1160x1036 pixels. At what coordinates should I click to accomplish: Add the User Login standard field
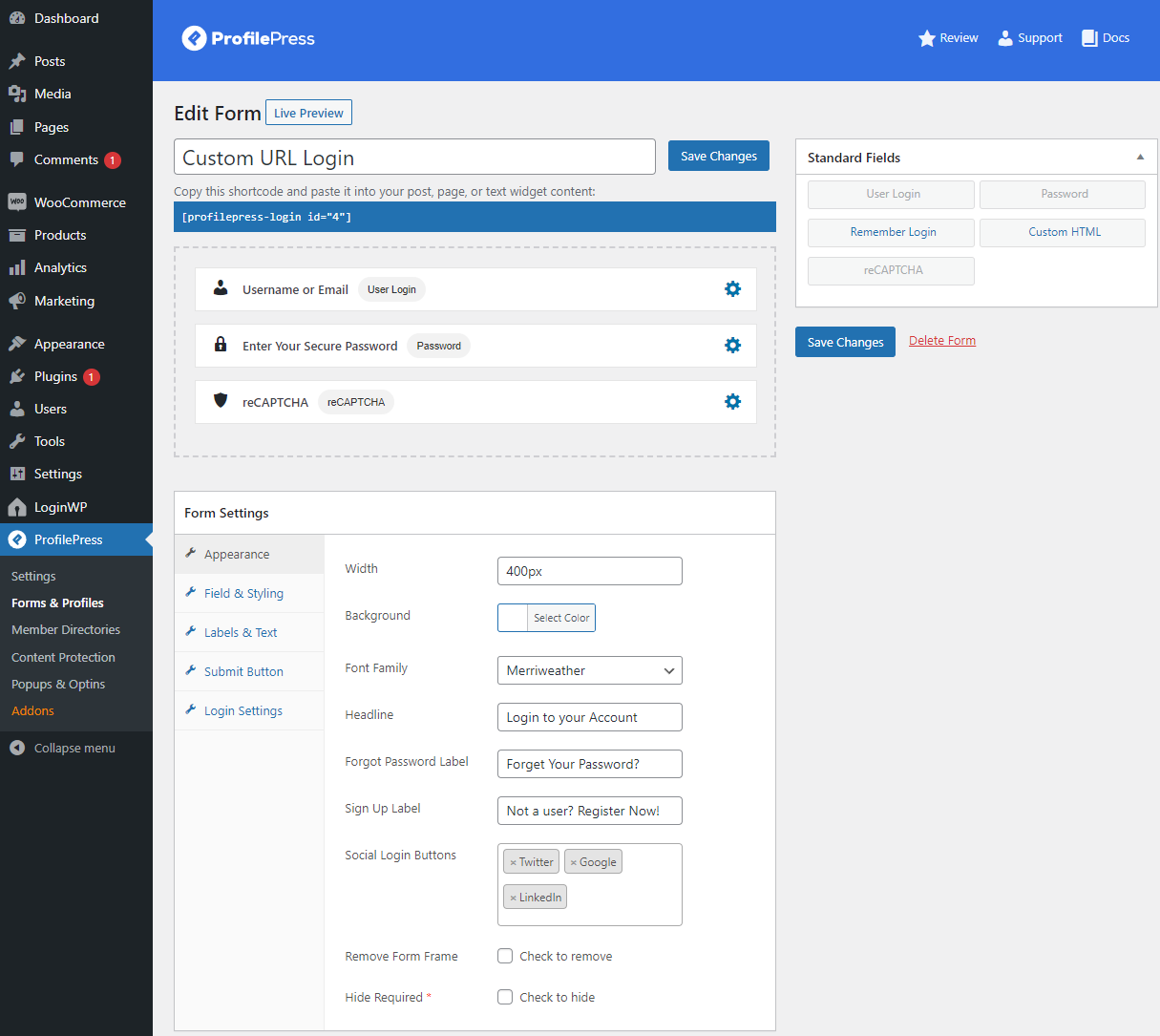pos(891,194)
